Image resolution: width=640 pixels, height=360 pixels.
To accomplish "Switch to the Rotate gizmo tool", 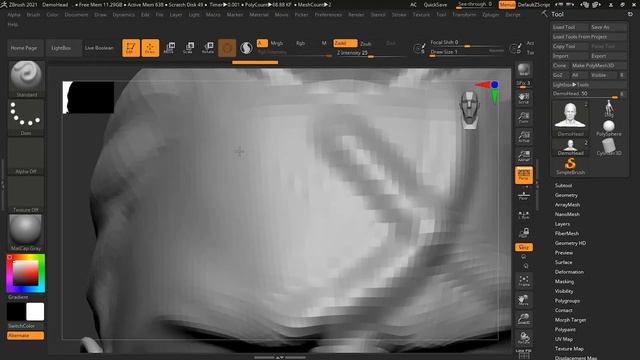I will (x=208, y=48).
